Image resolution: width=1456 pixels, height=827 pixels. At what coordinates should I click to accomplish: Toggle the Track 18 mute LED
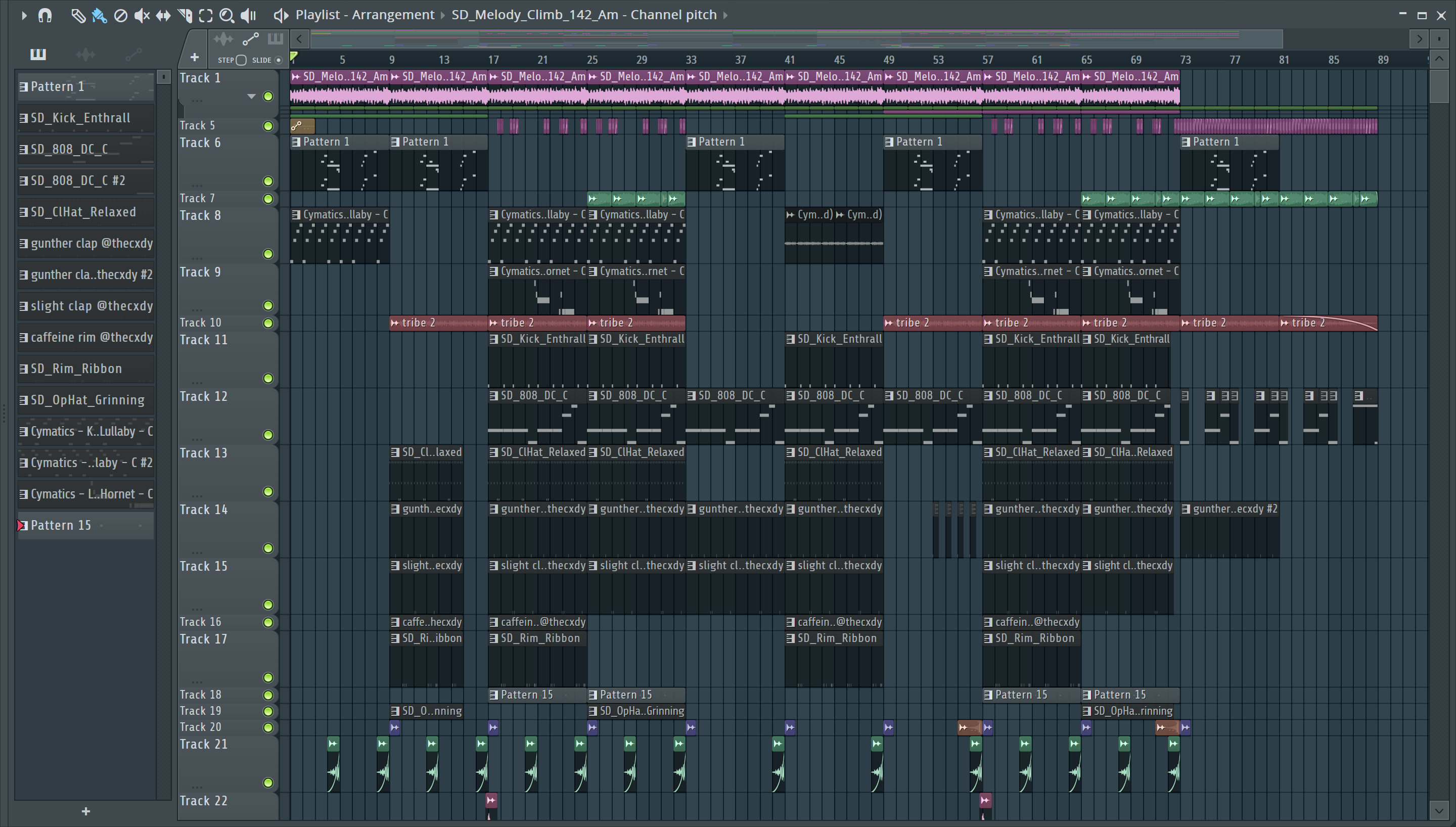click(x=268, y=695)
